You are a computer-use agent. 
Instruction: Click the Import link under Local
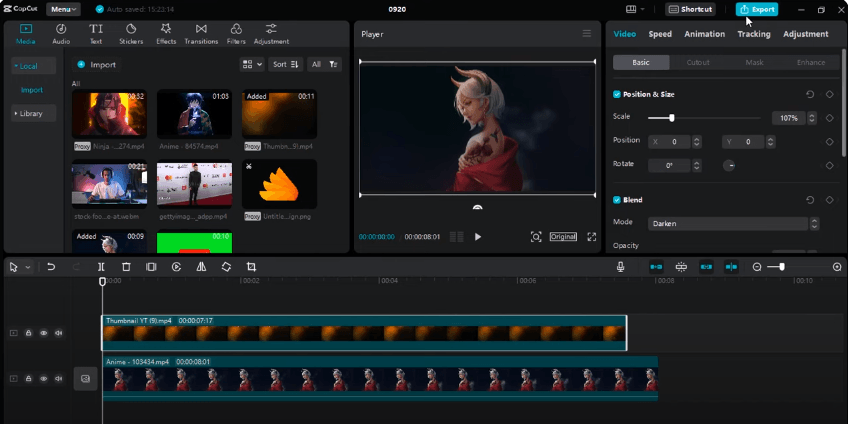coord(32,90)
